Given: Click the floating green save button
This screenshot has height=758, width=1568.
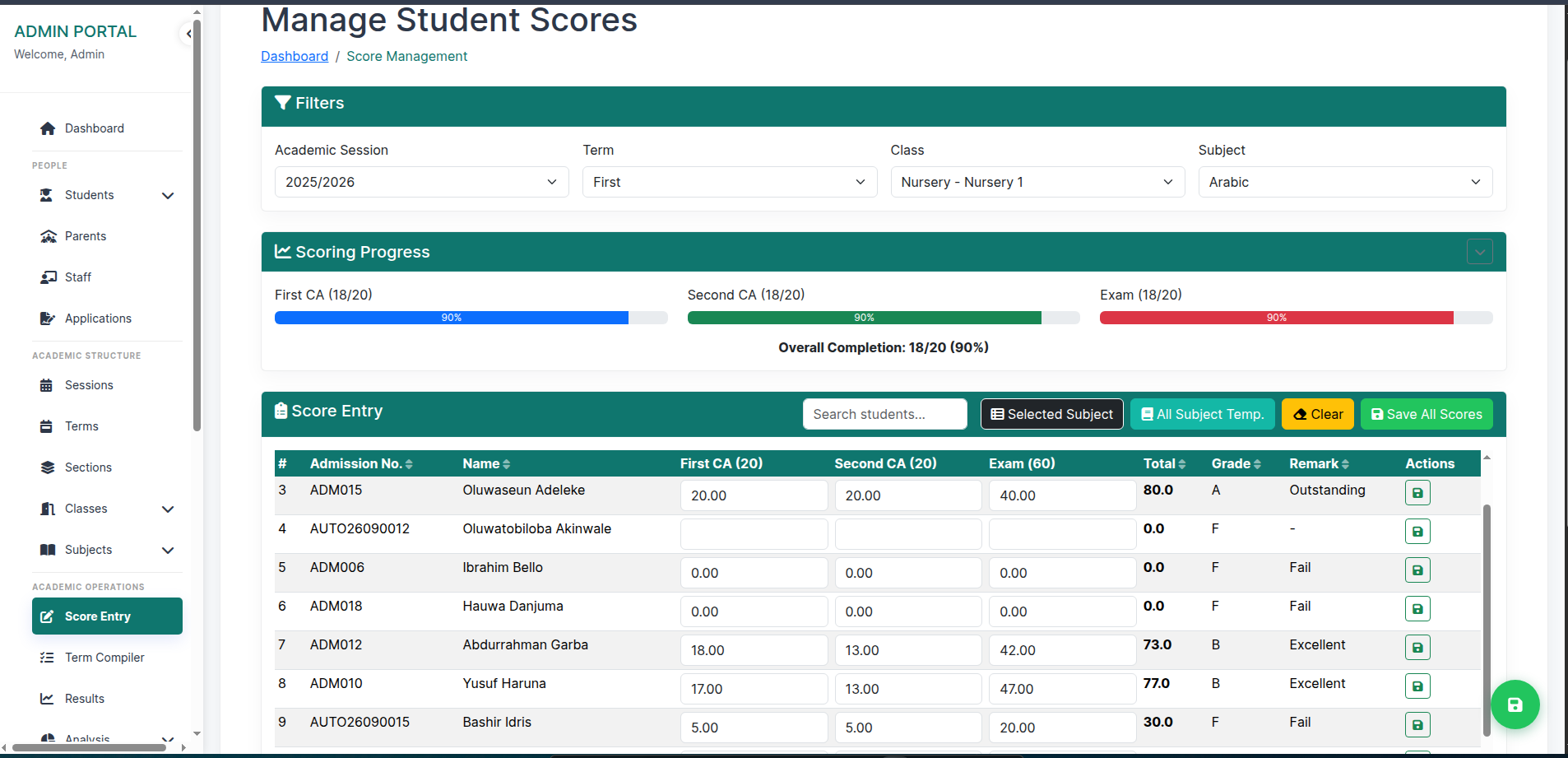Looking at the screenshot, I should 1515,705.
